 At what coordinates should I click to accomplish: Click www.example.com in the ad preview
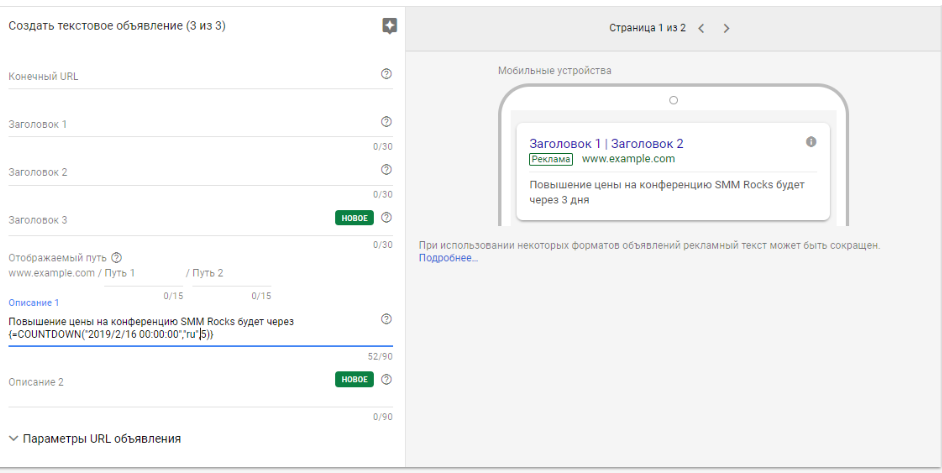(x=628, y=159)
